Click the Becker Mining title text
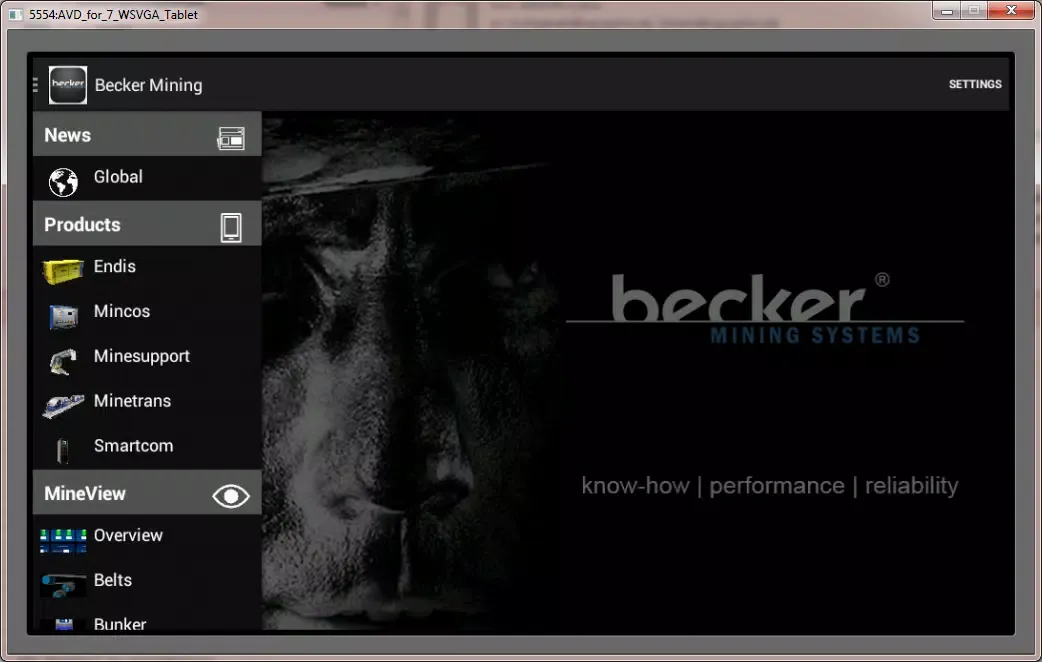 (x=148, y=86)
